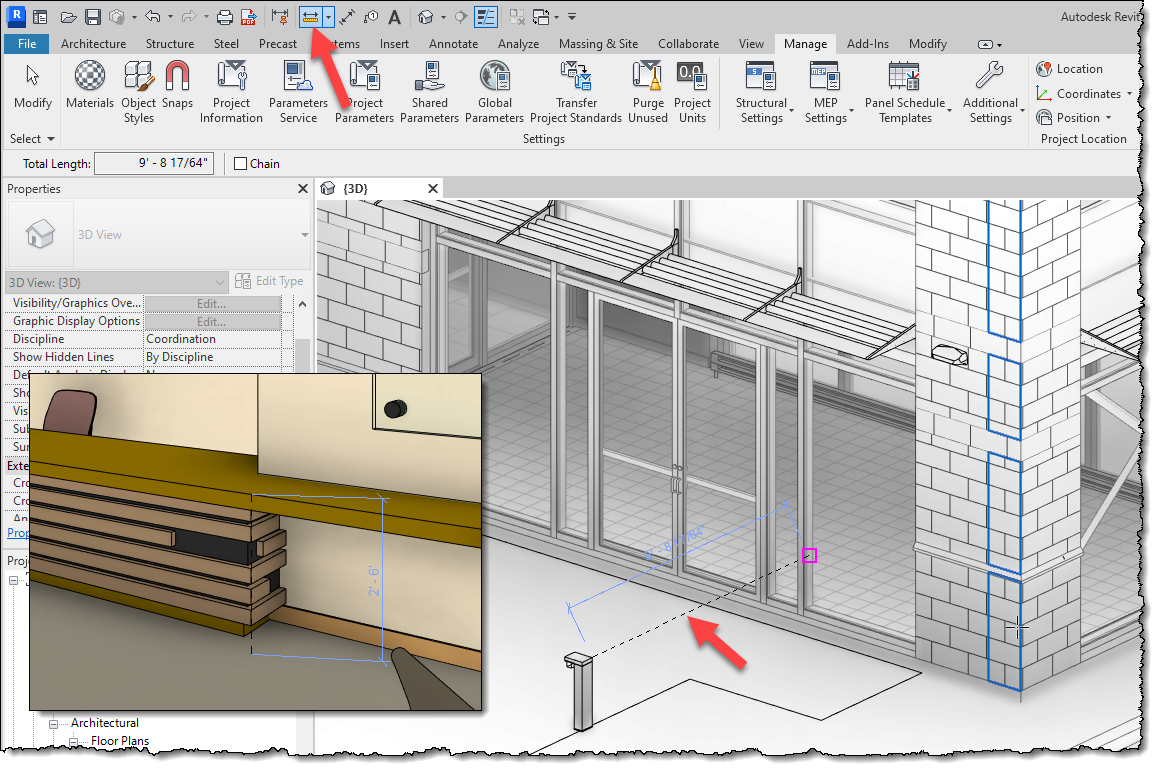Select Architectural in the Project Browser

click(x=104, y=723)
